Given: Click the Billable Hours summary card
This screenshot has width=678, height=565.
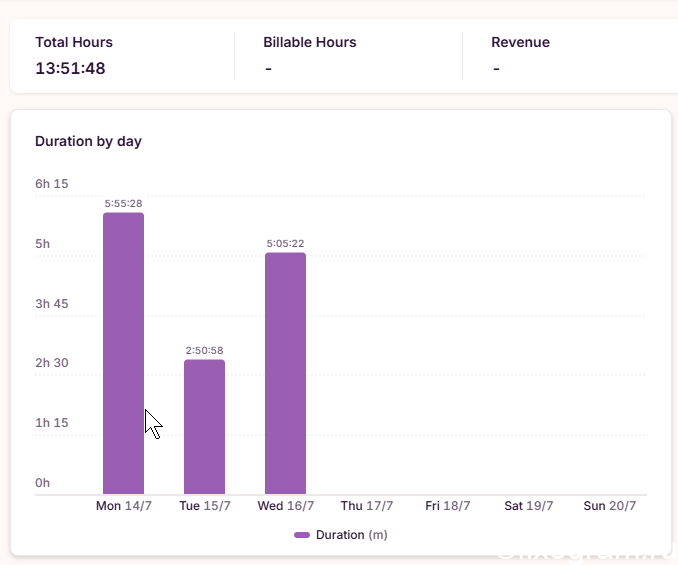Looking at the screenshot, I should pyautogui.click(x=348, y=55).
